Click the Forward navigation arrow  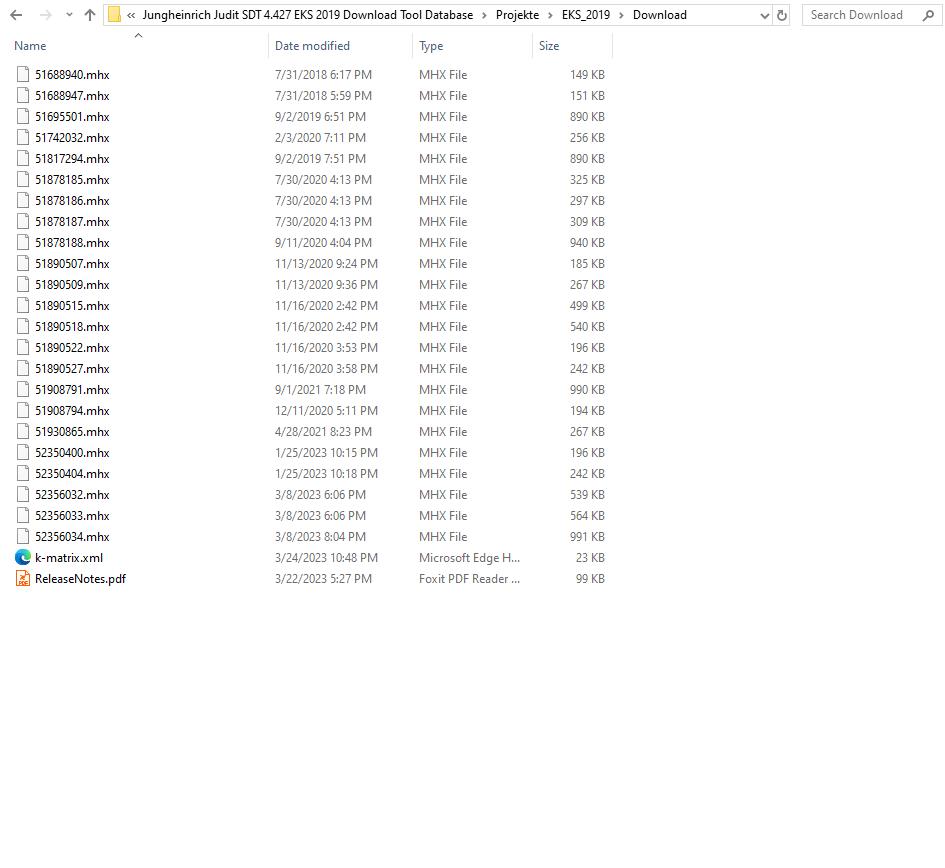coord(46,15)
